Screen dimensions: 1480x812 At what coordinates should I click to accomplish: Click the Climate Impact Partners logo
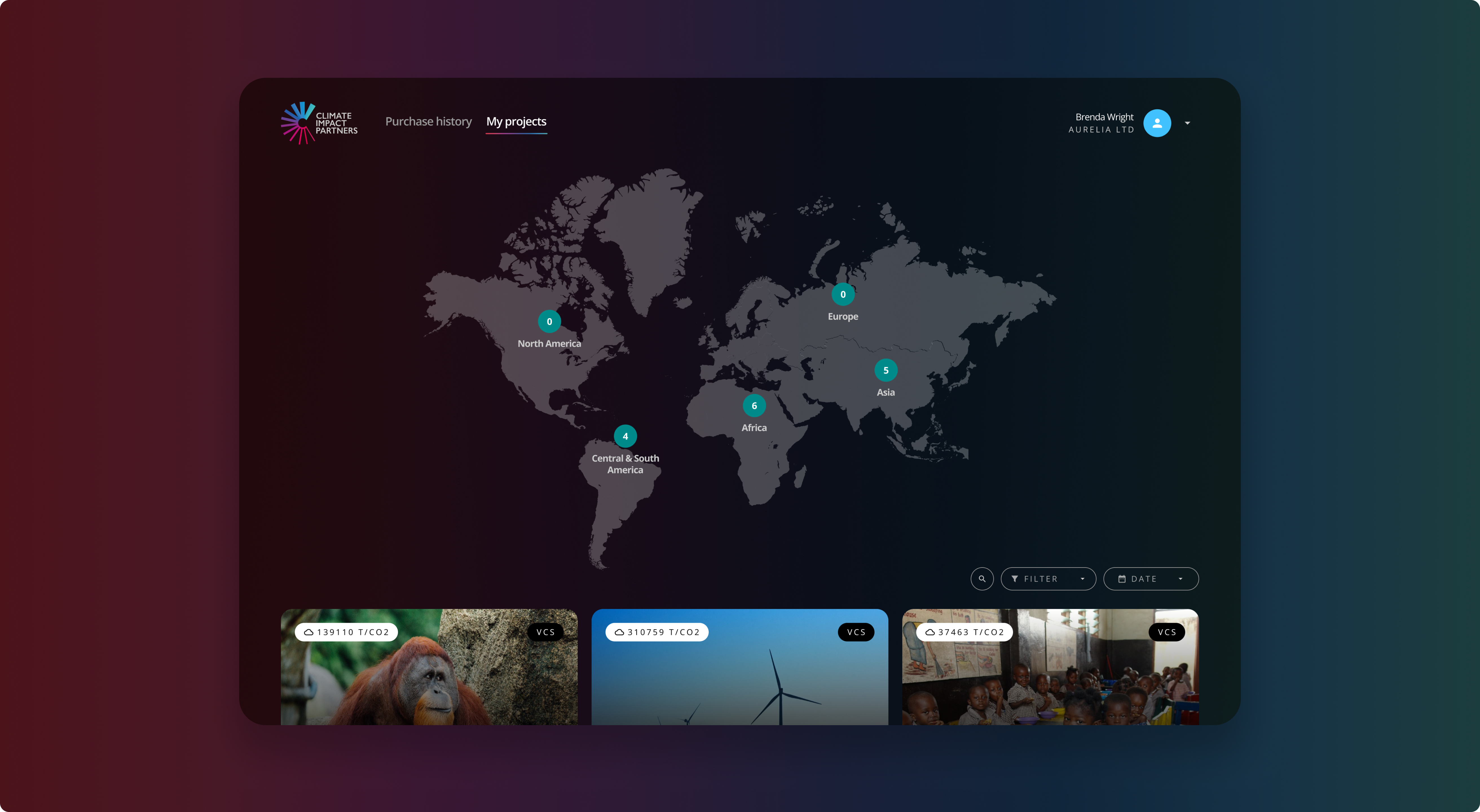tap(319, 123)
